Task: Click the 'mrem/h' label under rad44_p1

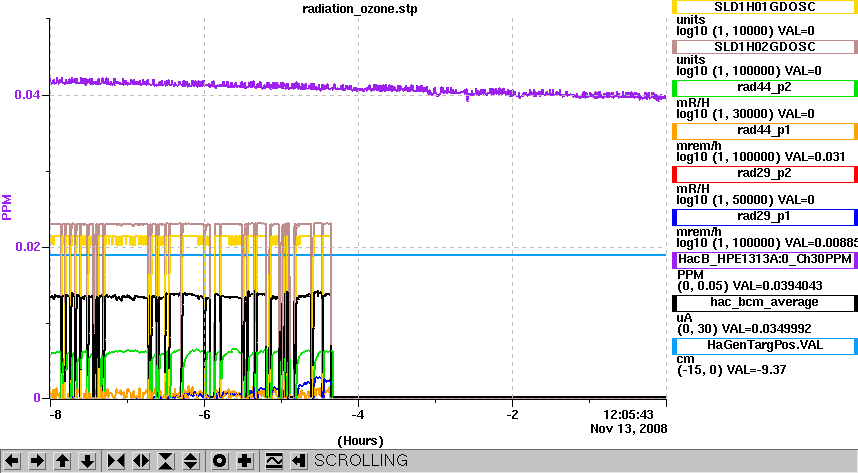Action: pyautogui.click(x=699, y=146)
